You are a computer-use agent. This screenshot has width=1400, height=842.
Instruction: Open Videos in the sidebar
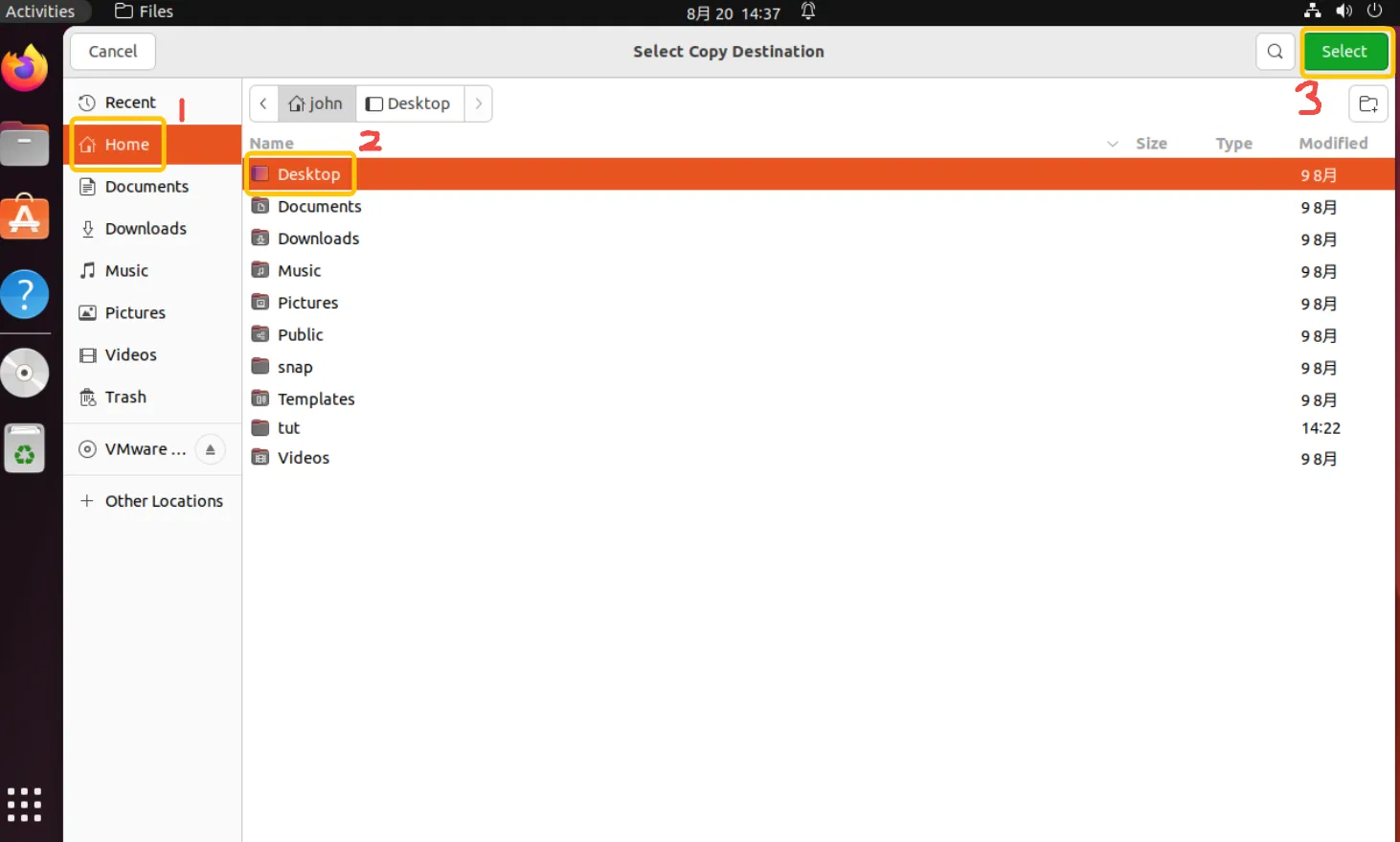[x=153, y=355]
